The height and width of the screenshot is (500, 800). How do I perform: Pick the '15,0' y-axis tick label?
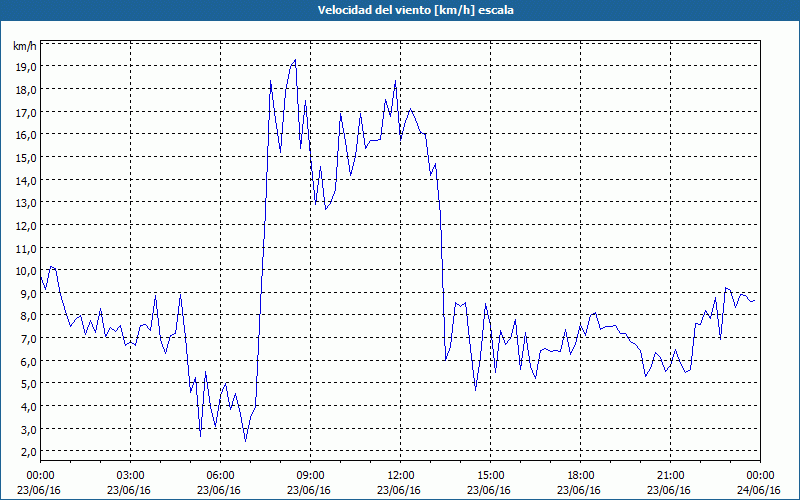[x=25, y=158]
